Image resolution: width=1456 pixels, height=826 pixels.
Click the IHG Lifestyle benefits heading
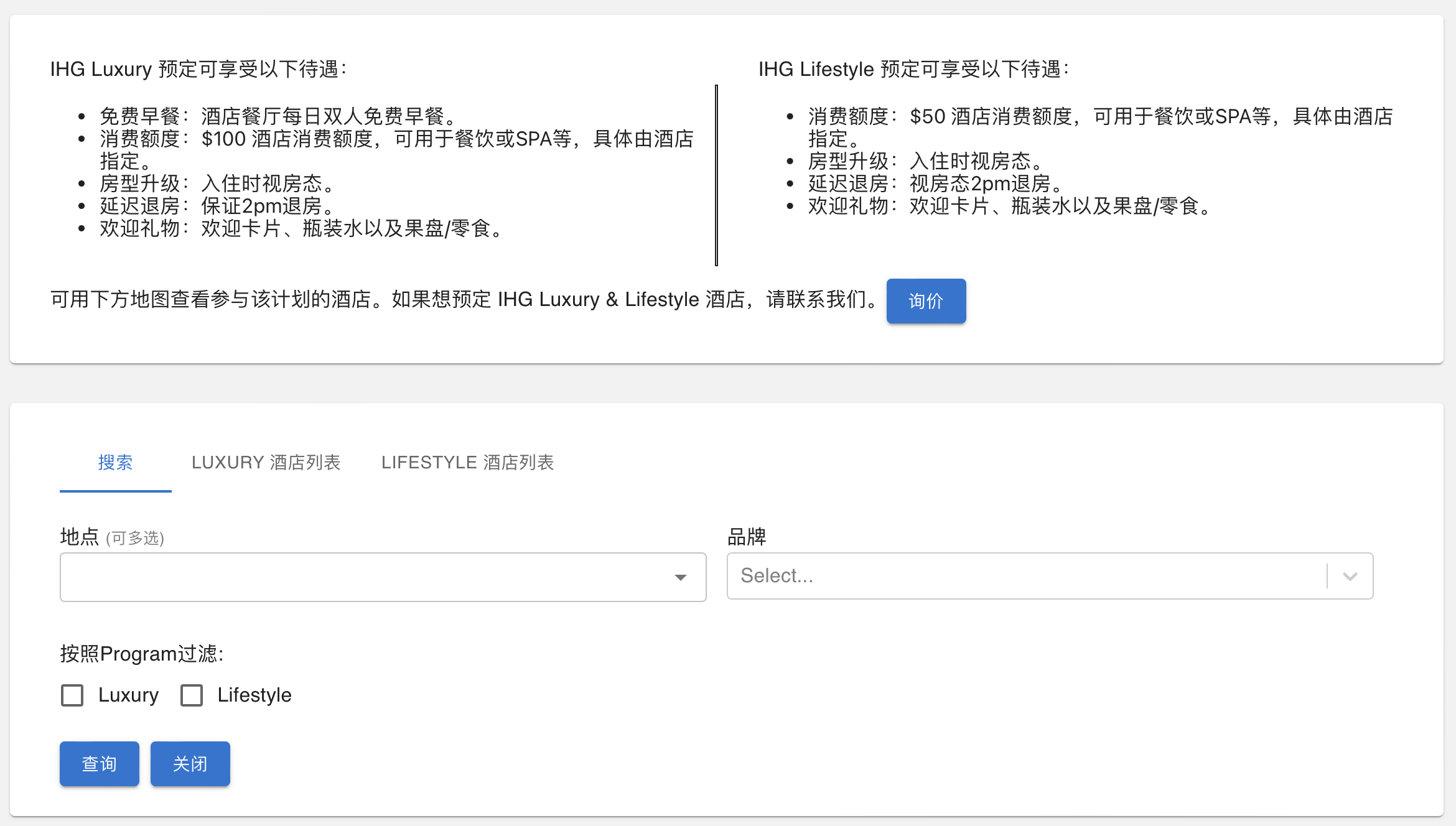pyautogui.click(x=913, y=69)
